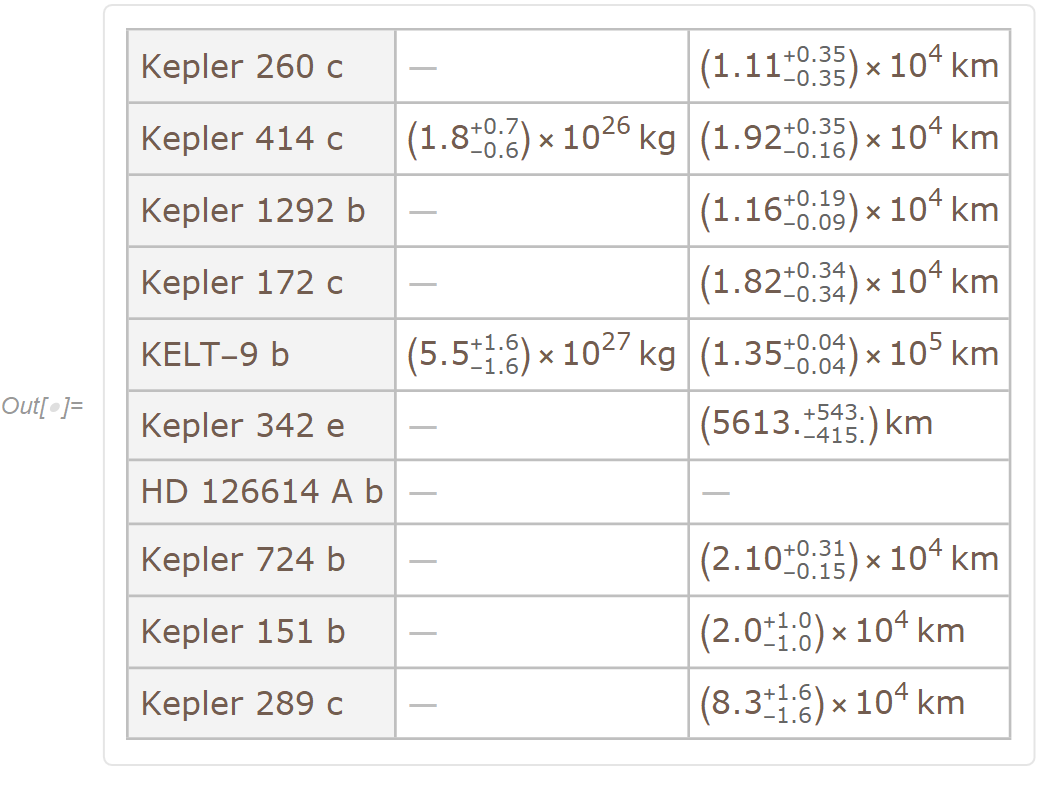The height and width of the screenshot is (811, 1038).
Task: Click the Kepler 342 e planet name
Action: point(243,426)
